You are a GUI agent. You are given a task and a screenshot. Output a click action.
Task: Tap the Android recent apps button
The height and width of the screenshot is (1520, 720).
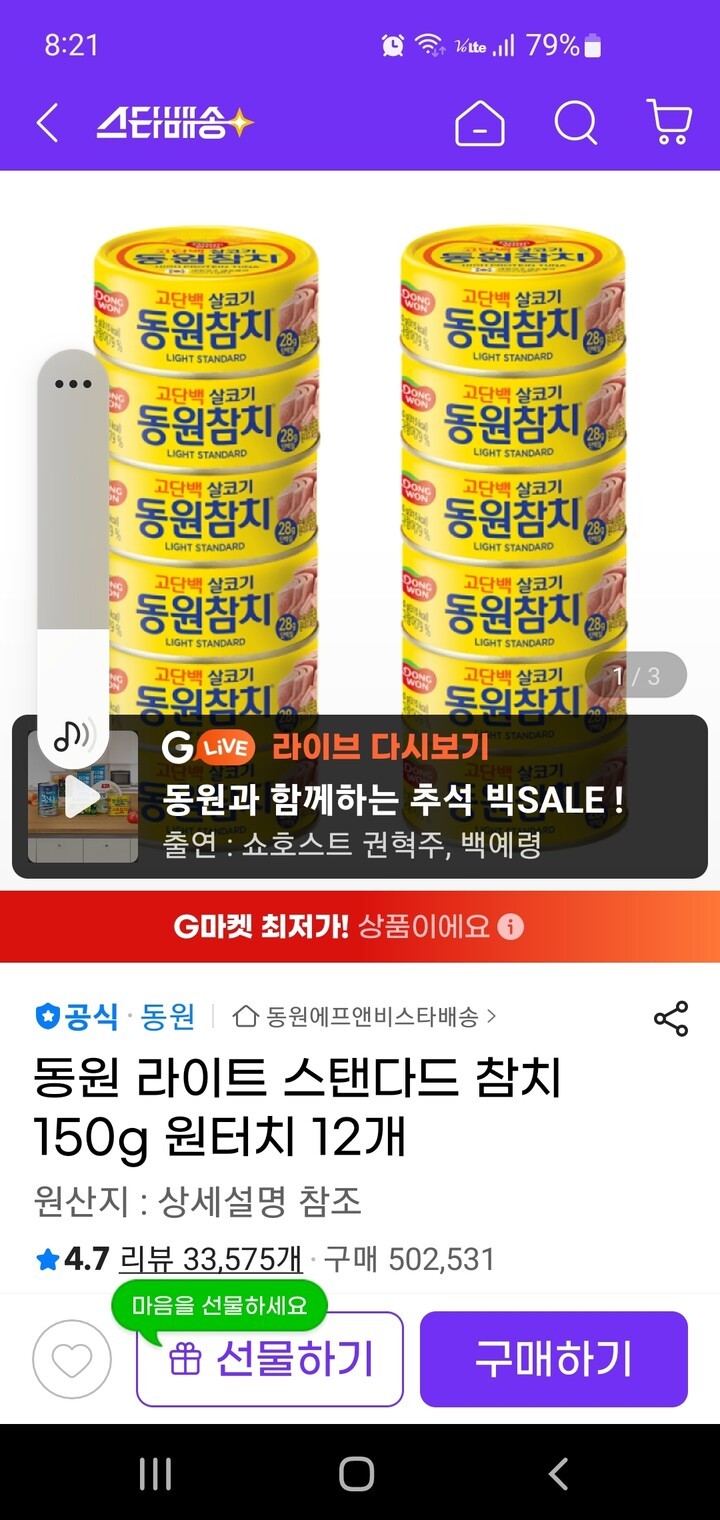155,1473
